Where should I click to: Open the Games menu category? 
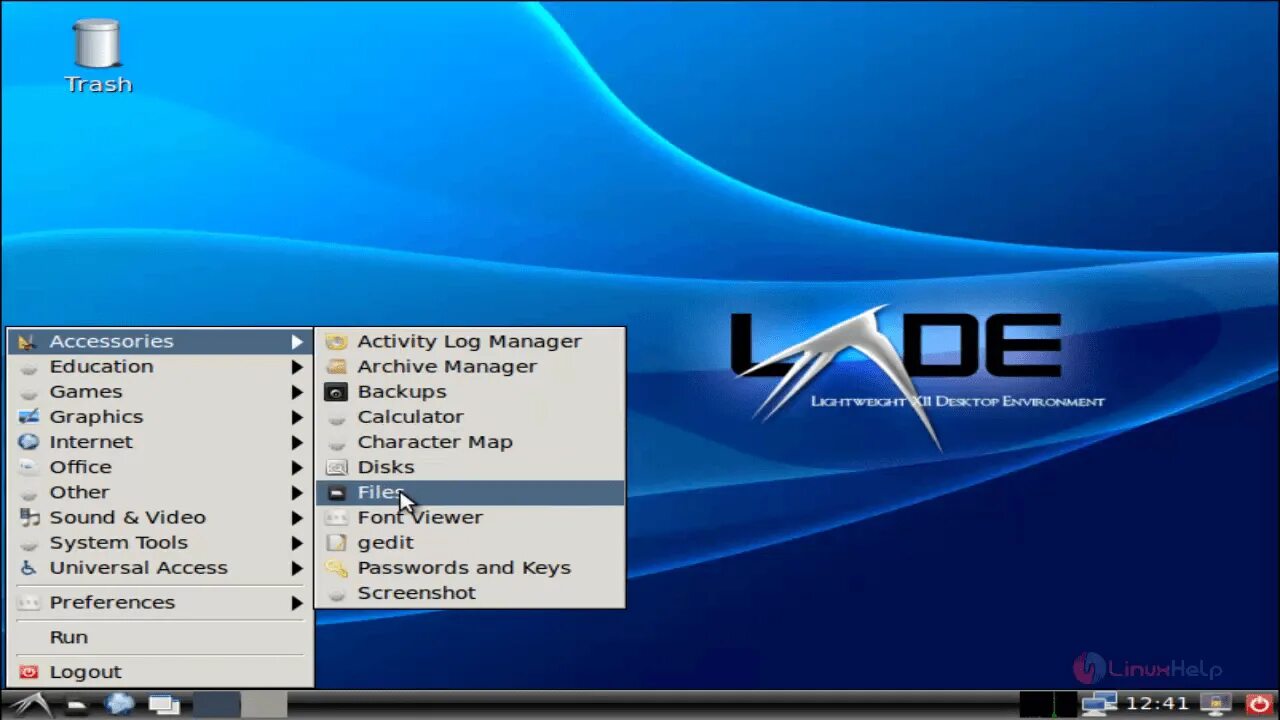pos(160,391)
